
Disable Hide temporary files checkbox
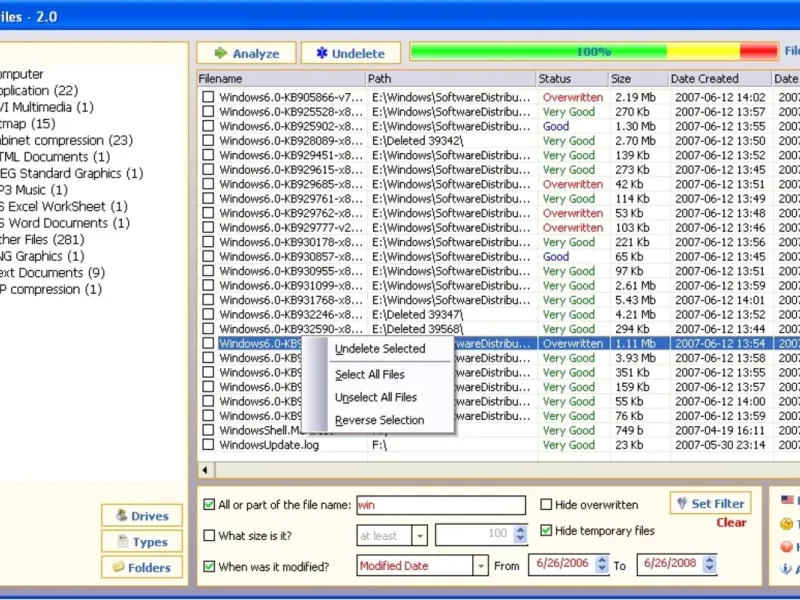click(546, 531)
